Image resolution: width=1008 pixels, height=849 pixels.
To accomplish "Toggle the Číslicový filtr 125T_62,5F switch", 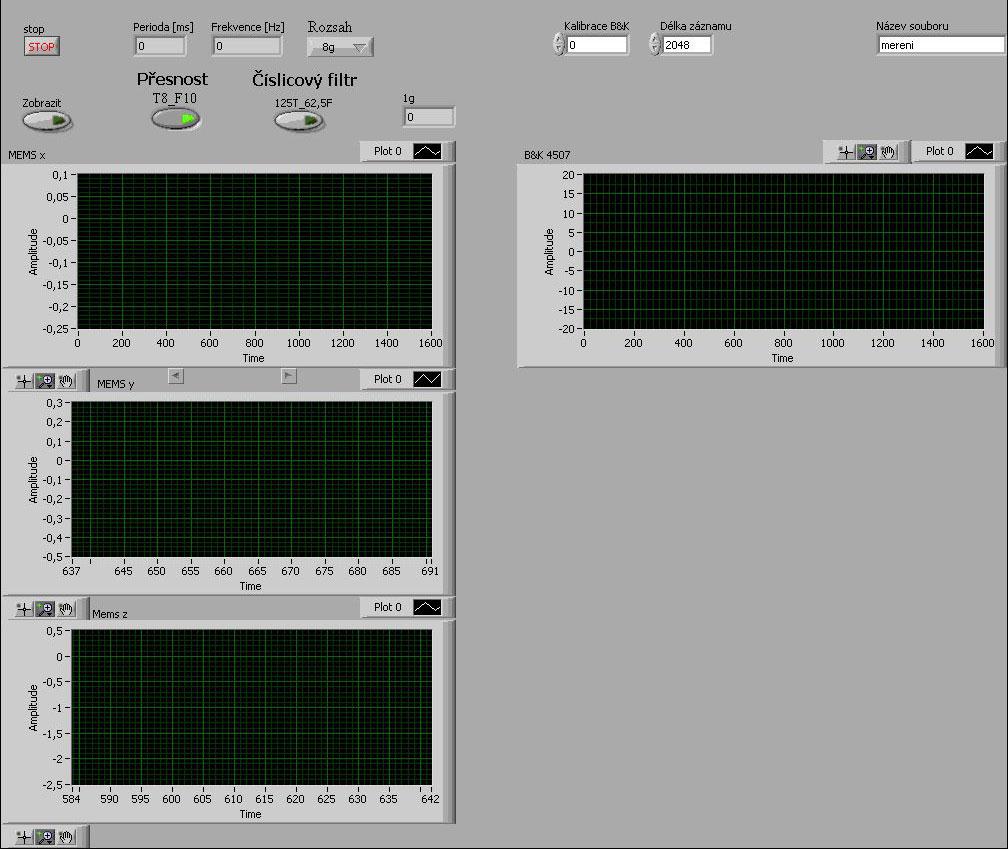I will click(x=298, y=120).
